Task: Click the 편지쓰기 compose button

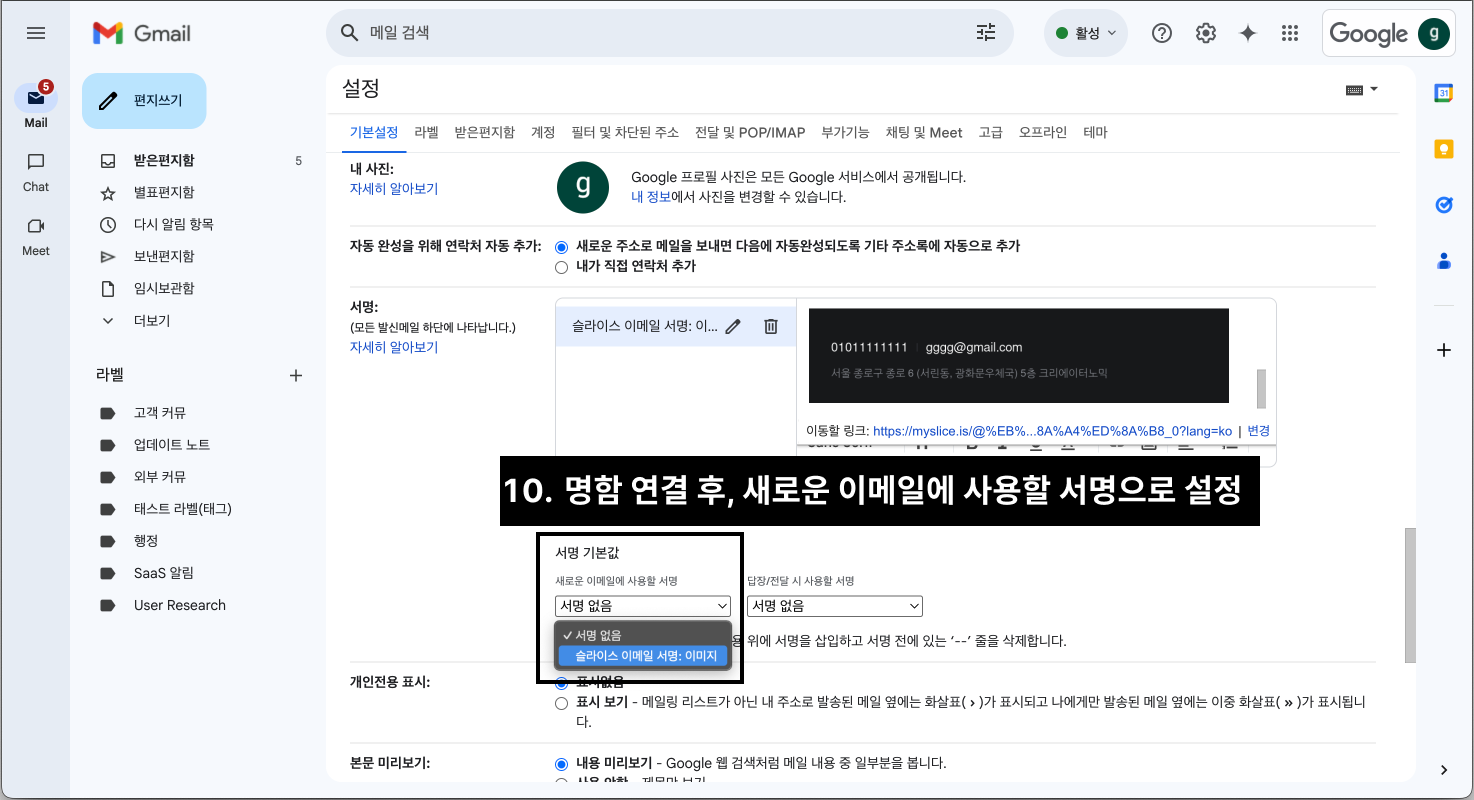Action: tap(144, 101)
